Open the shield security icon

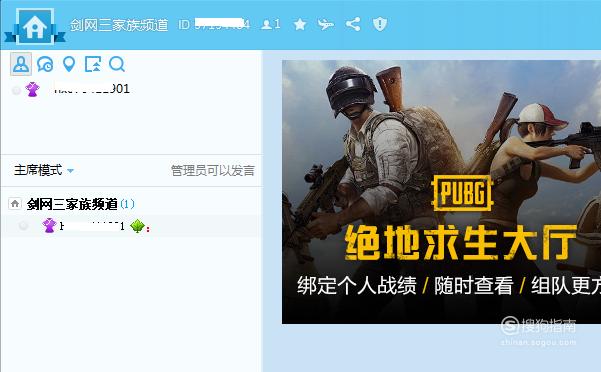(380, 24)
